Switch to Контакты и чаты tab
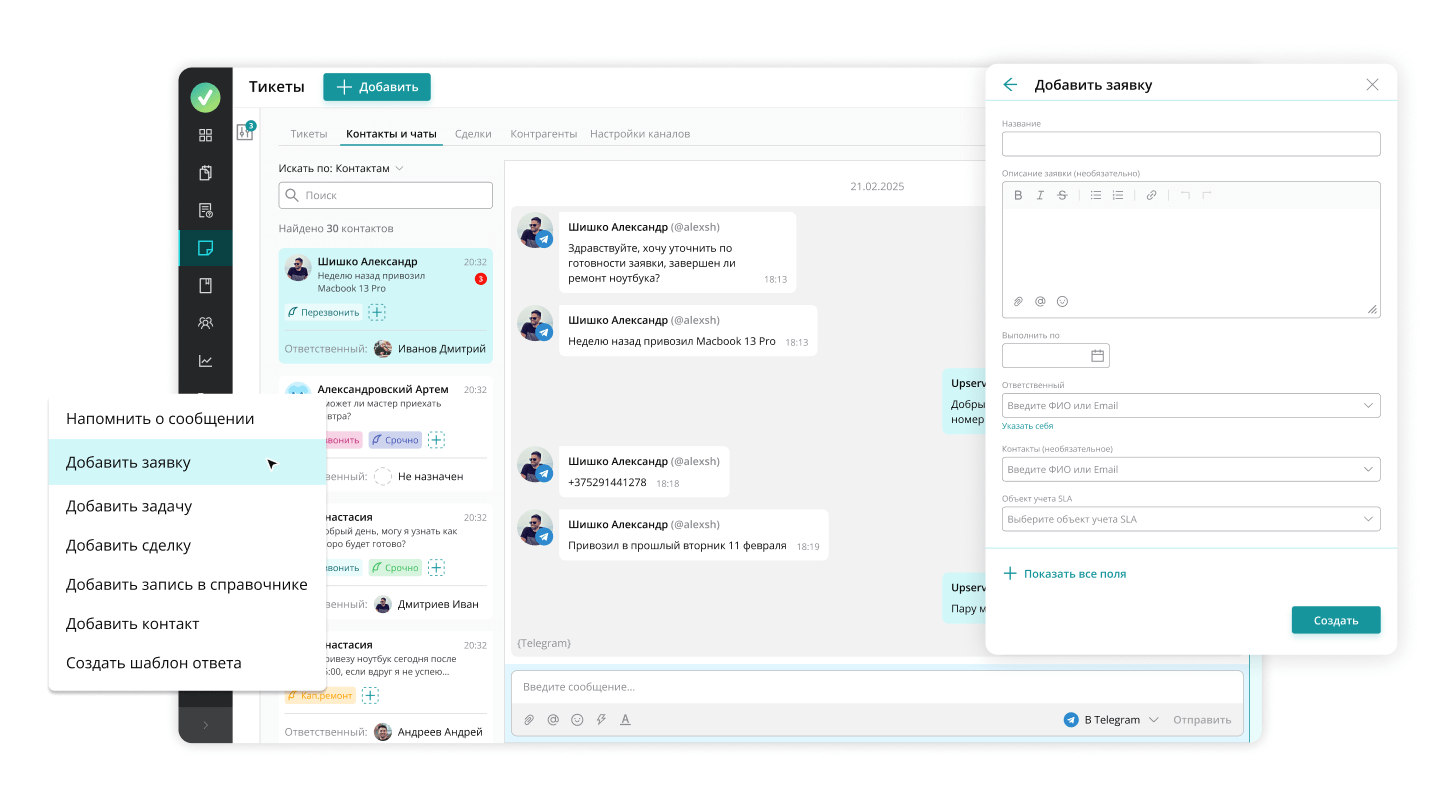 point(391,133)
